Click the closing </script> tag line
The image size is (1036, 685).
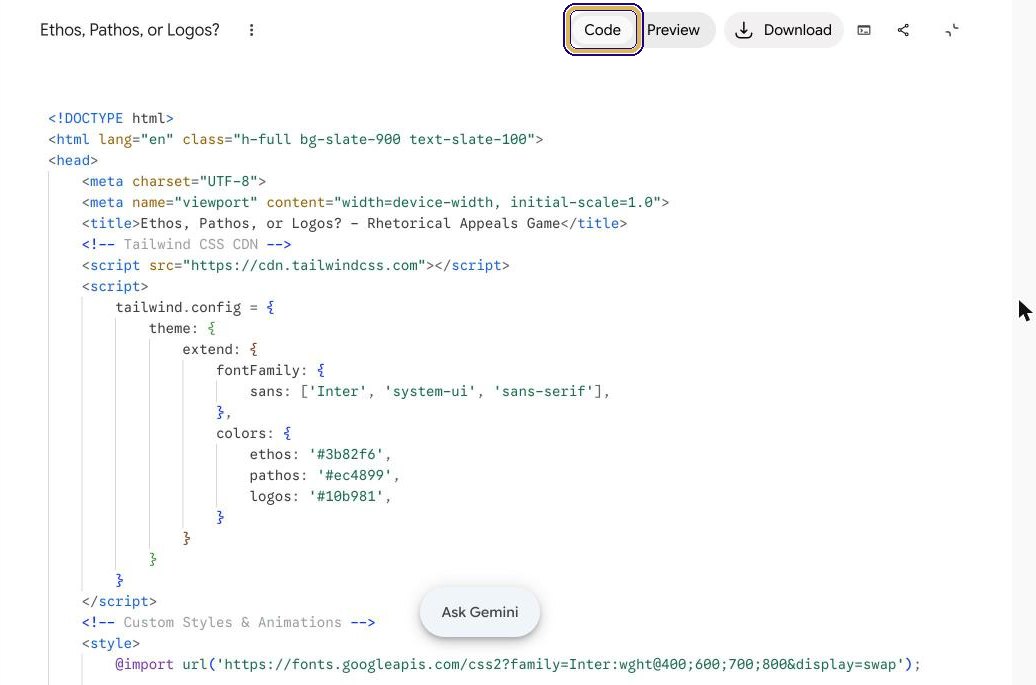pyautogui.click(x=119, y=602)
